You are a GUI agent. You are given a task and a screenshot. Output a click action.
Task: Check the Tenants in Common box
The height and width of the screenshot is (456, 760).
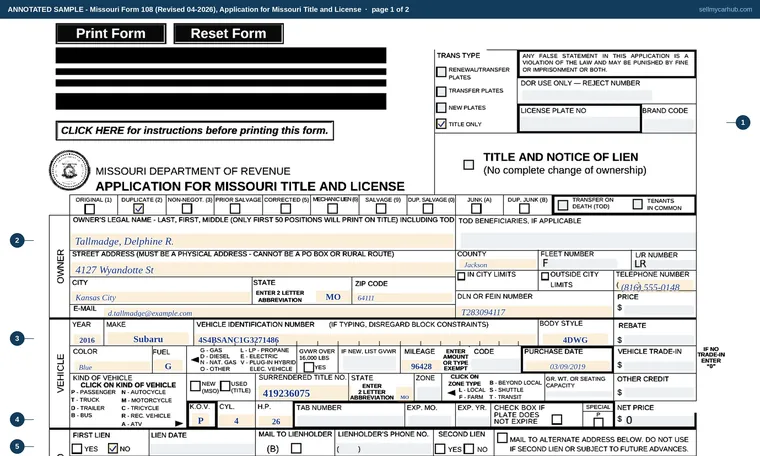click(x=638, y=204)
